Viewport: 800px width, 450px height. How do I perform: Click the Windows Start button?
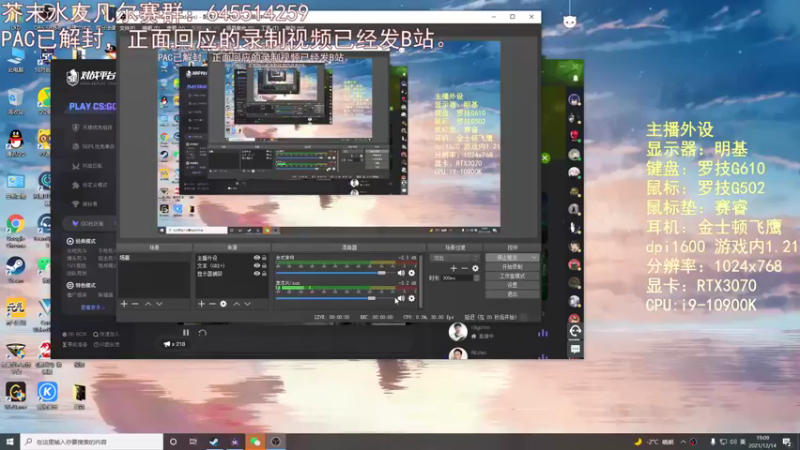[x=10, y=442]
